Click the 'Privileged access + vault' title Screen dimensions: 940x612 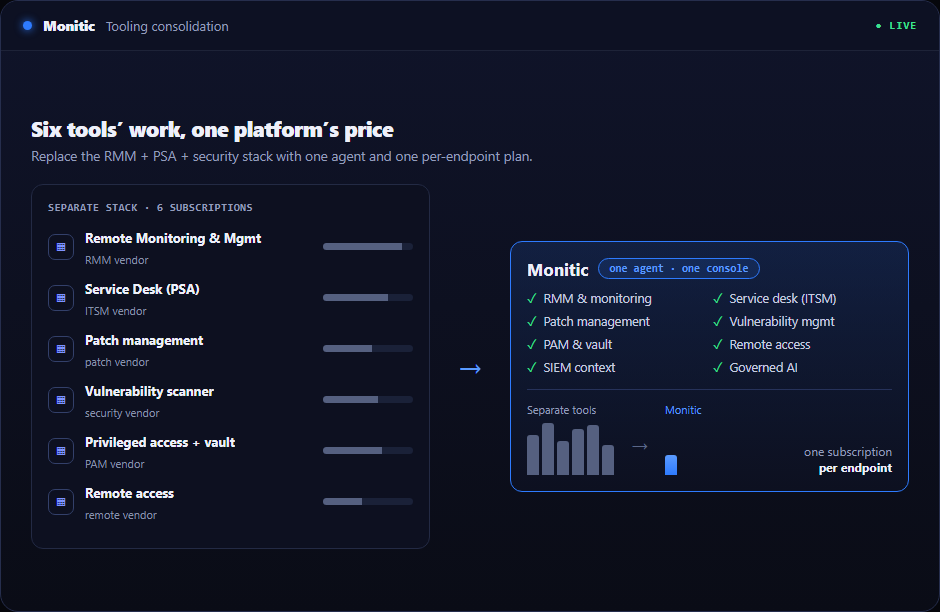click(159, 442)
